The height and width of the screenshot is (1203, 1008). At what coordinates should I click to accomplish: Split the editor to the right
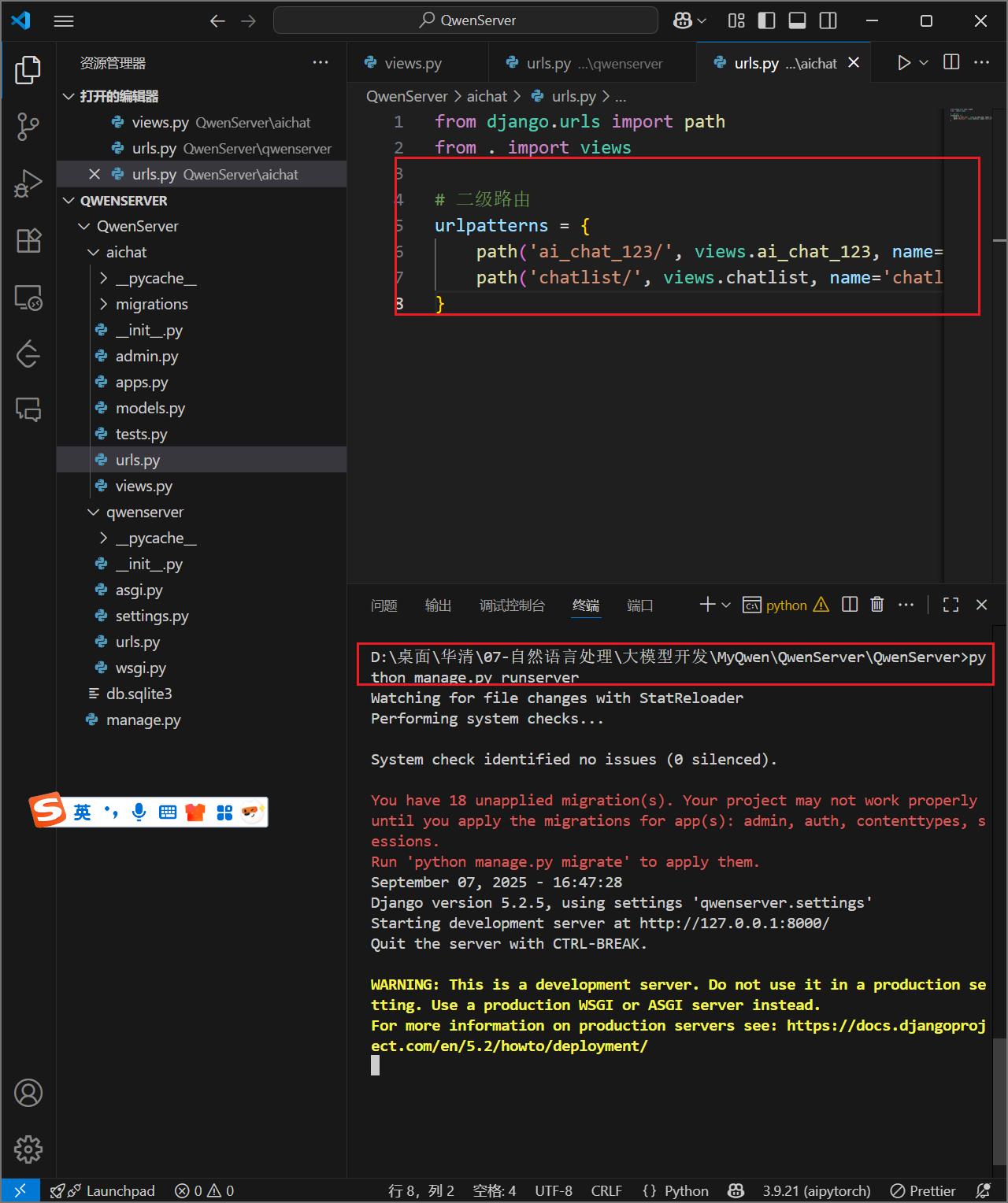(951, 63)
